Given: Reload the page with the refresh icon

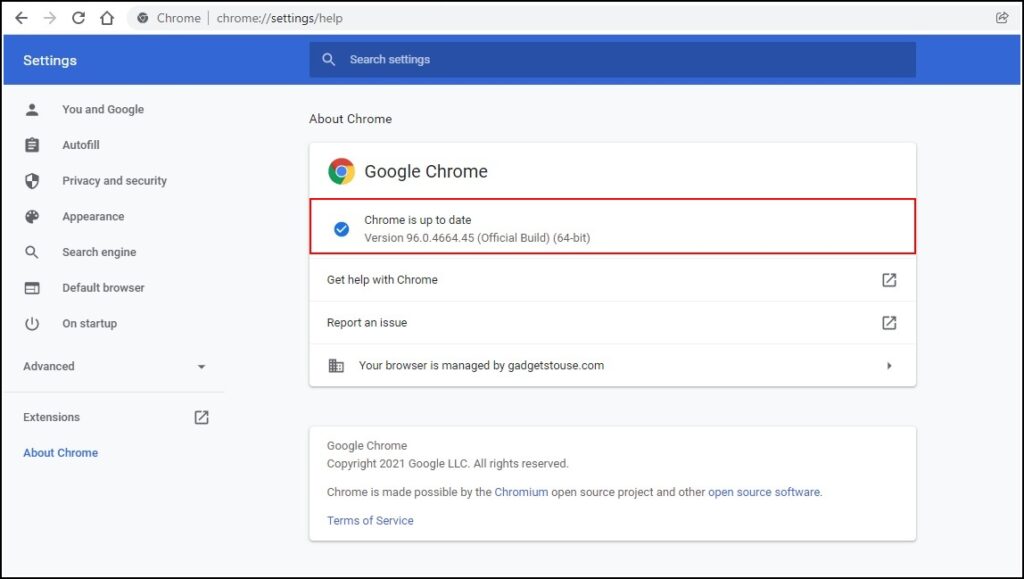Looking at the screenshot, I should coord(78,18).
